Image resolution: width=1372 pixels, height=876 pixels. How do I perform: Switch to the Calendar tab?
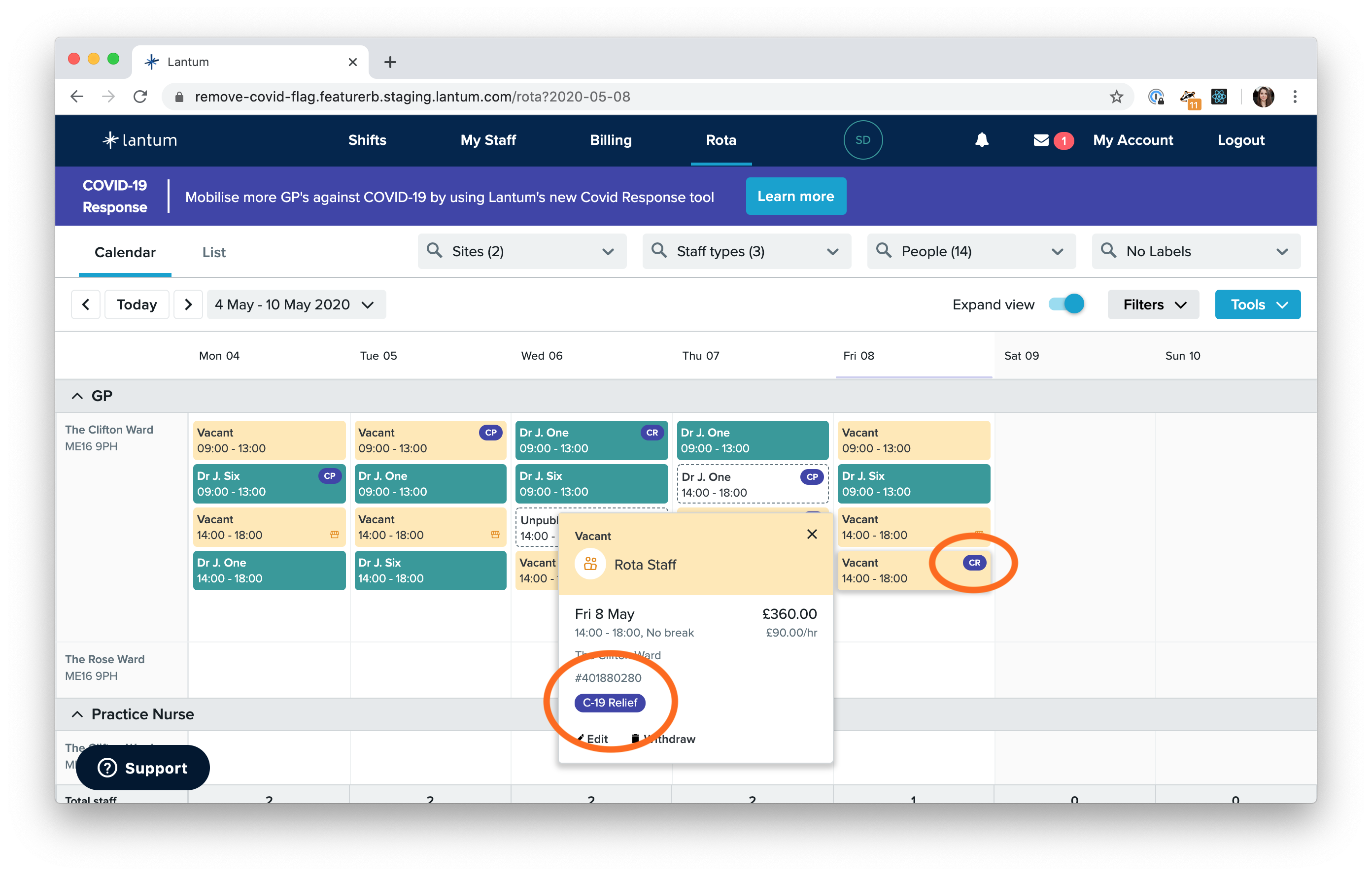tap(125, 252)
